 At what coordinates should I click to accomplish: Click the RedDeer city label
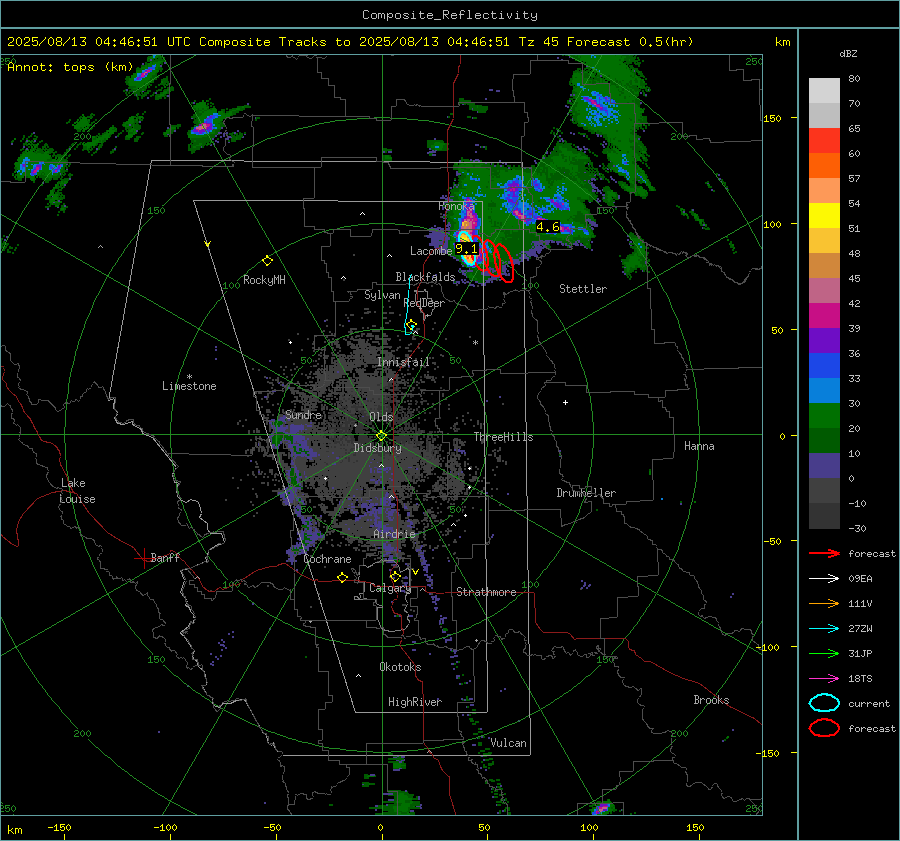pyautogui.click(x=424, y=303)
